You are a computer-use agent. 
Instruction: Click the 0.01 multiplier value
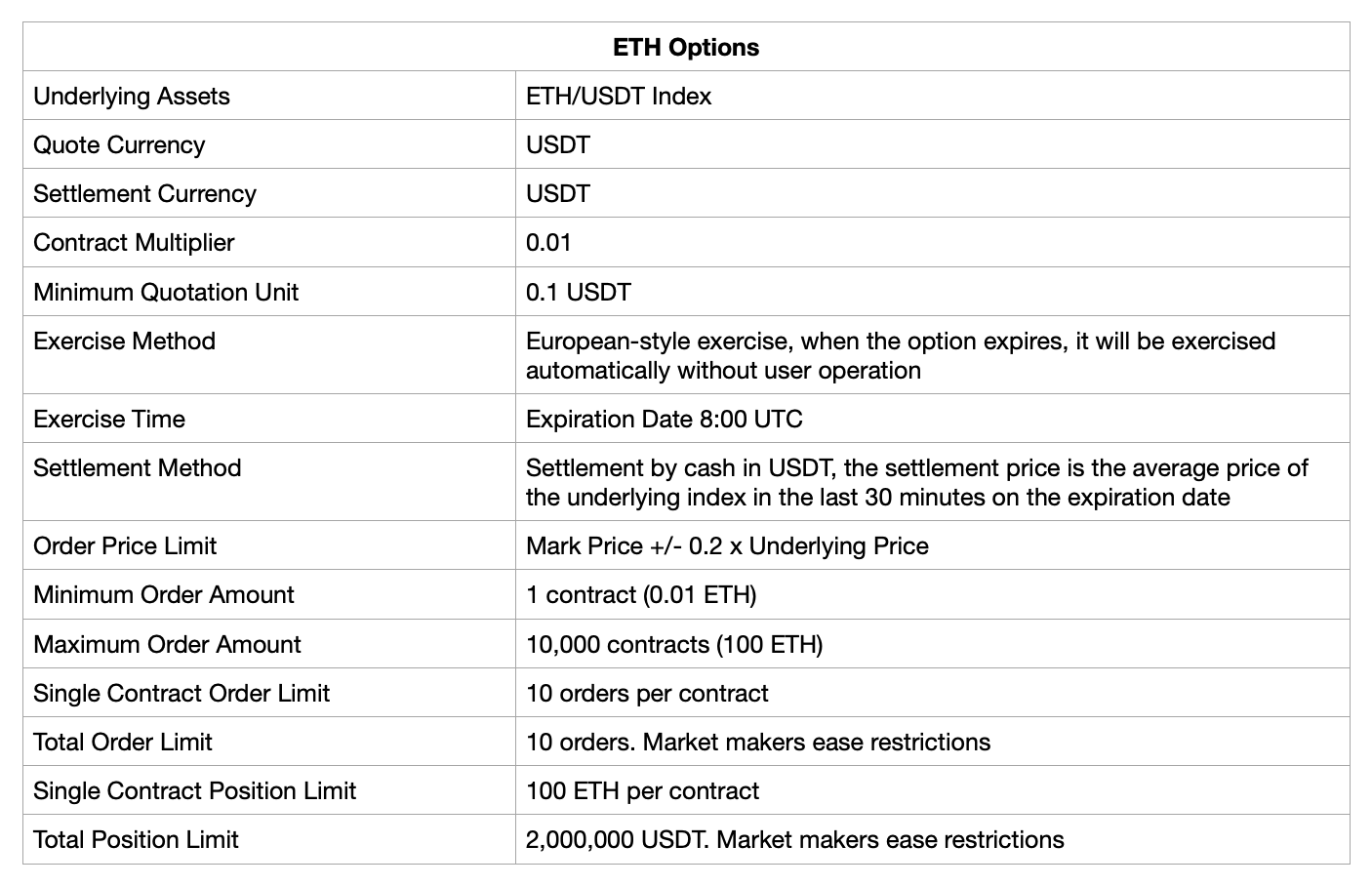pyautogui.click(x=548, y=242)
